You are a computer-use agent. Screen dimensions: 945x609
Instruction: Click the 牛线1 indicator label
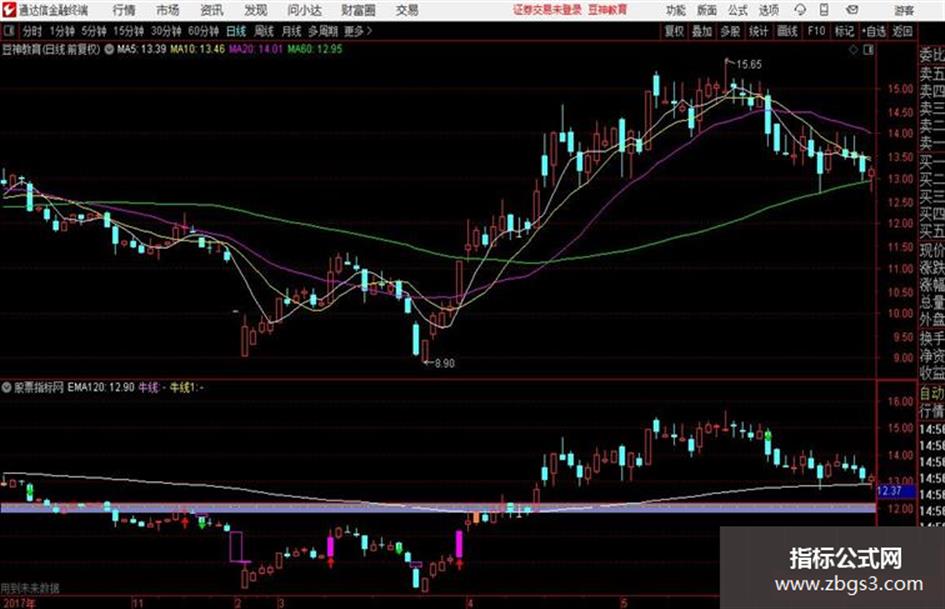(x=186, y=387)
